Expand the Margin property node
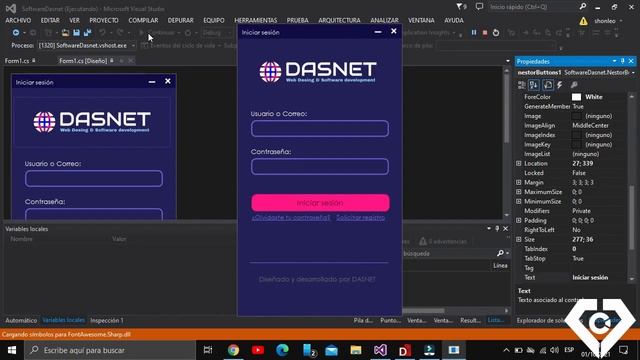The height and width of the screenshot is (360, 640). [519, 182]
